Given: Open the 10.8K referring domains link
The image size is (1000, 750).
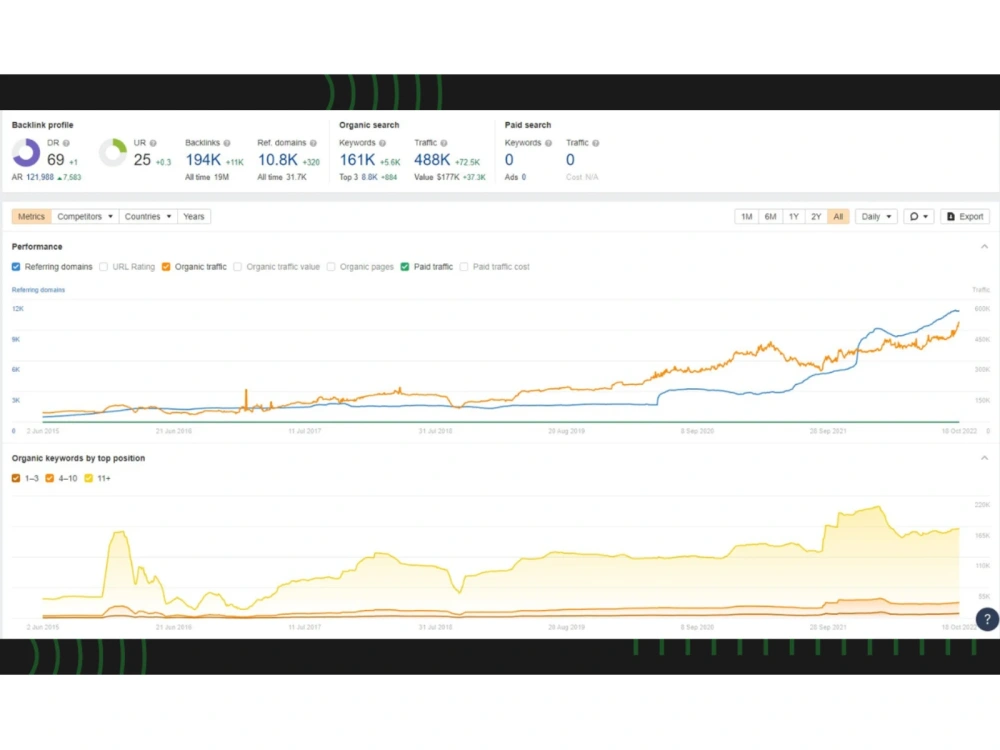Looking at the screenshot, I should coord(277,160).
